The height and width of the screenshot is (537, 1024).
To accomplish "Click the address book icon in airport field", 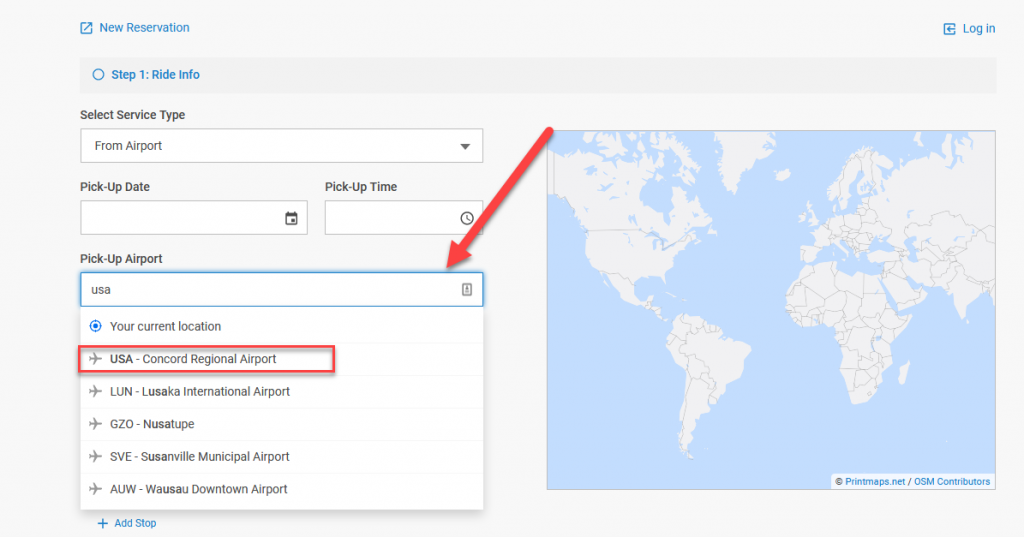I will pos(467,290).
